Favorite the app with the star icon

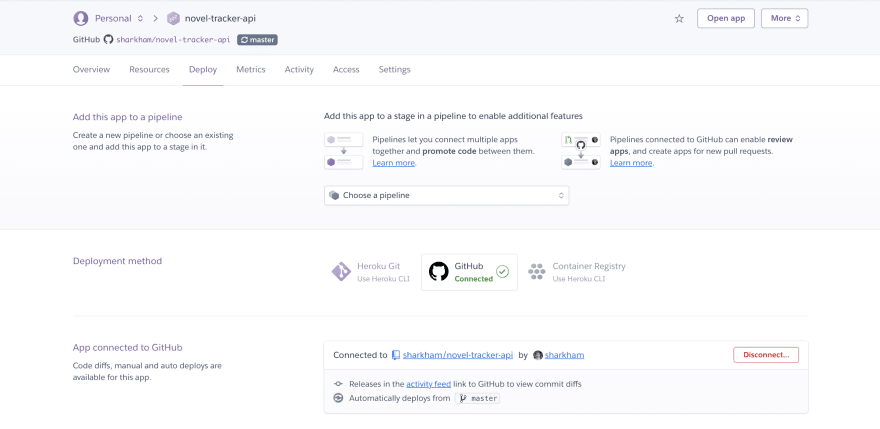(679, 19)
